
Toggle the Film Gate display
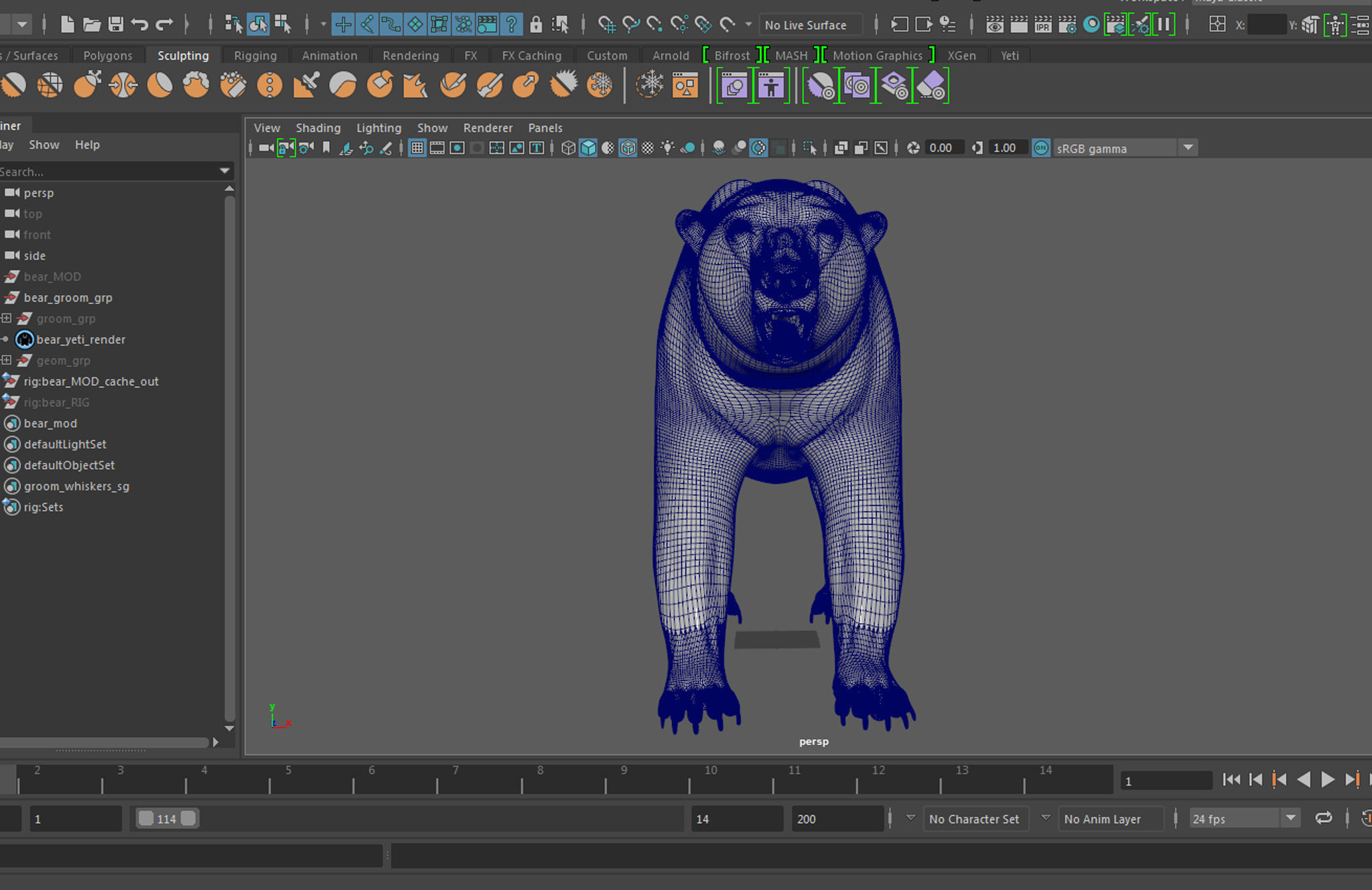[437, 148]
